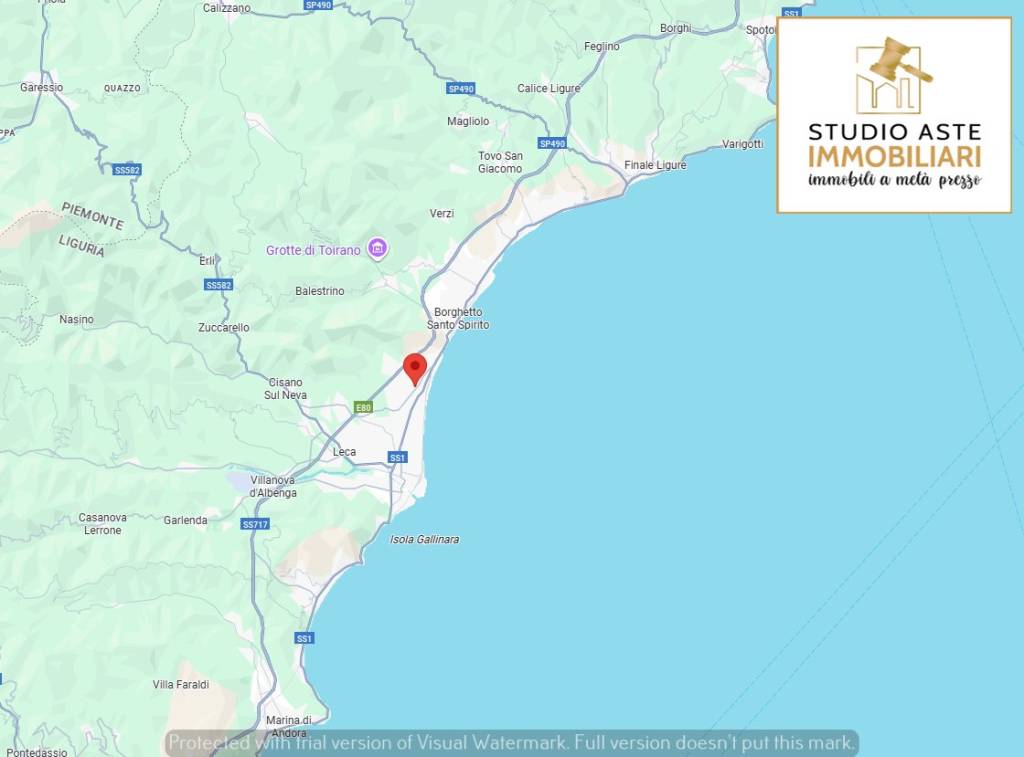Click the SS1 shield near Leca
This screenshot has height=757, width=1024.
click(398, 457)
